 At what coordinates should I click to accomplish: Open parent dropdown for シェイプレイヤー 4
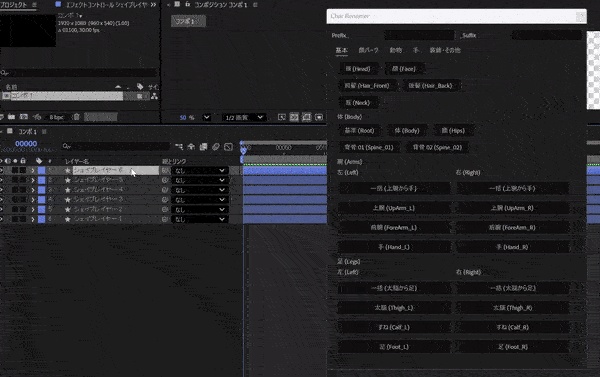pyautogui.click(x=200, y=190)
